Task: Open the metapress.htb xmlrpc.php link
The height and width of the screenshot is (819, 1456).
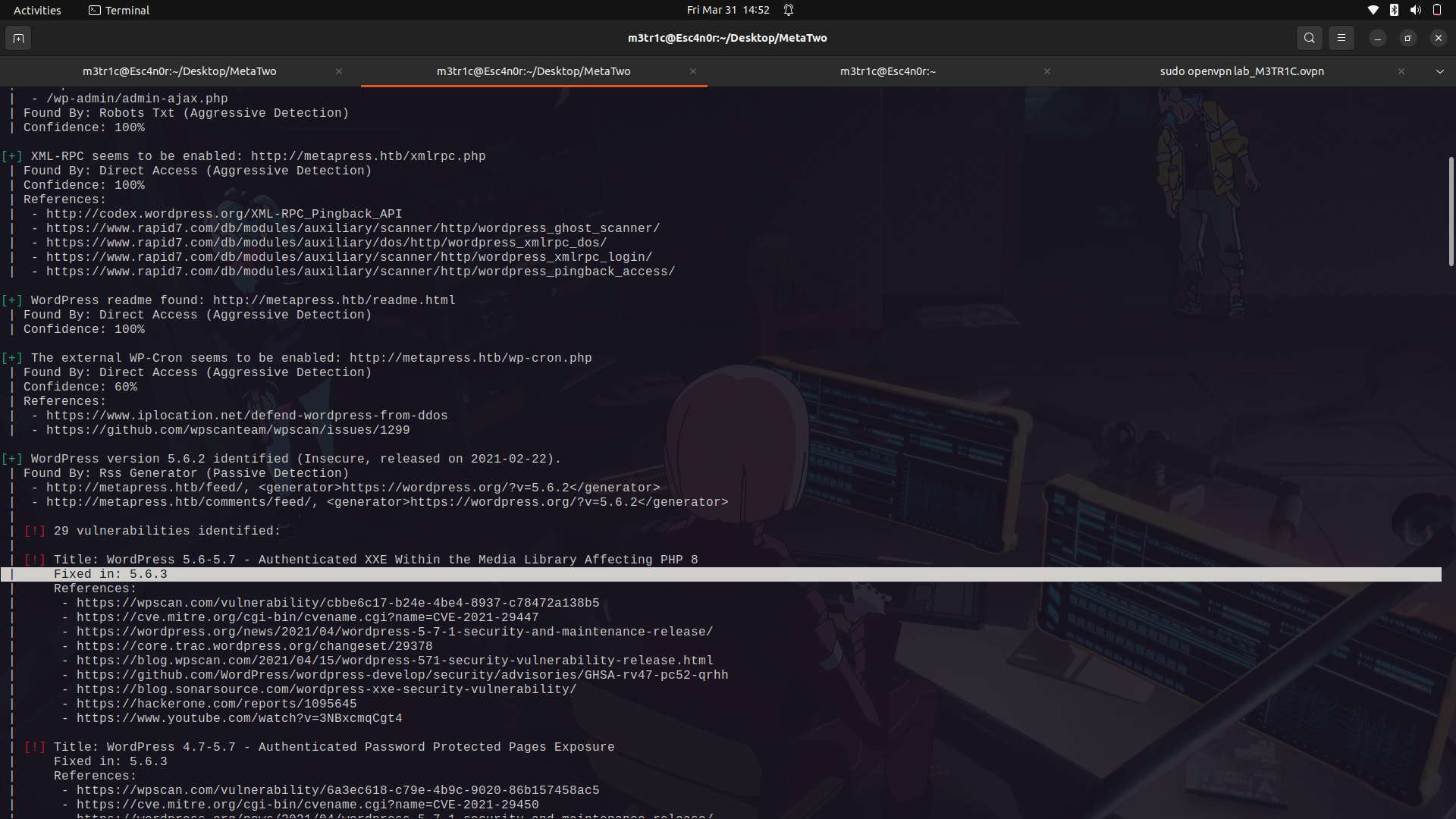Action: click(368, 156)
